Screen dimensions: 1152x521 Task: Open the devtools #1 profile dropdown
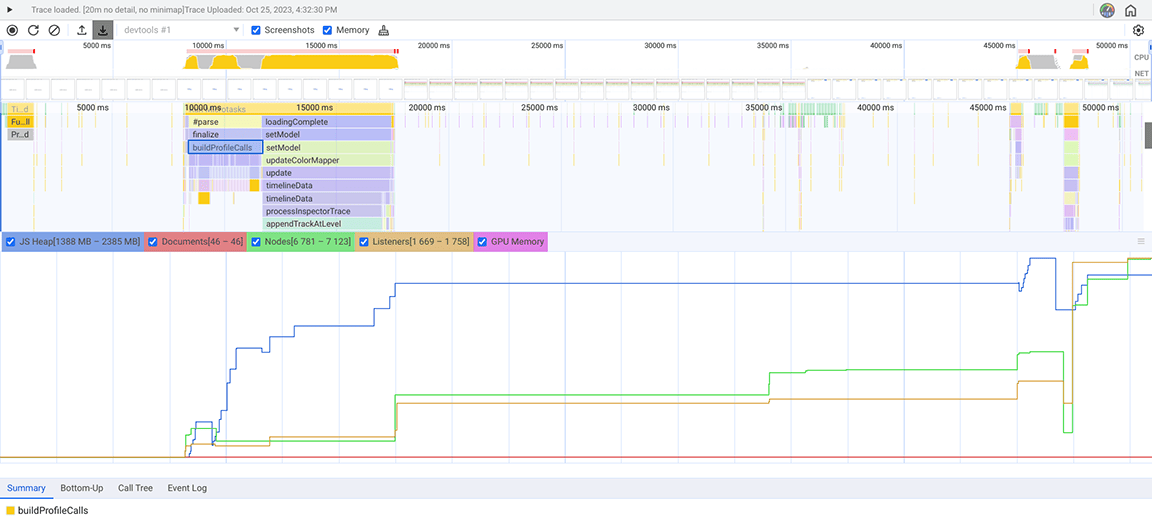(x=180, y=30)
